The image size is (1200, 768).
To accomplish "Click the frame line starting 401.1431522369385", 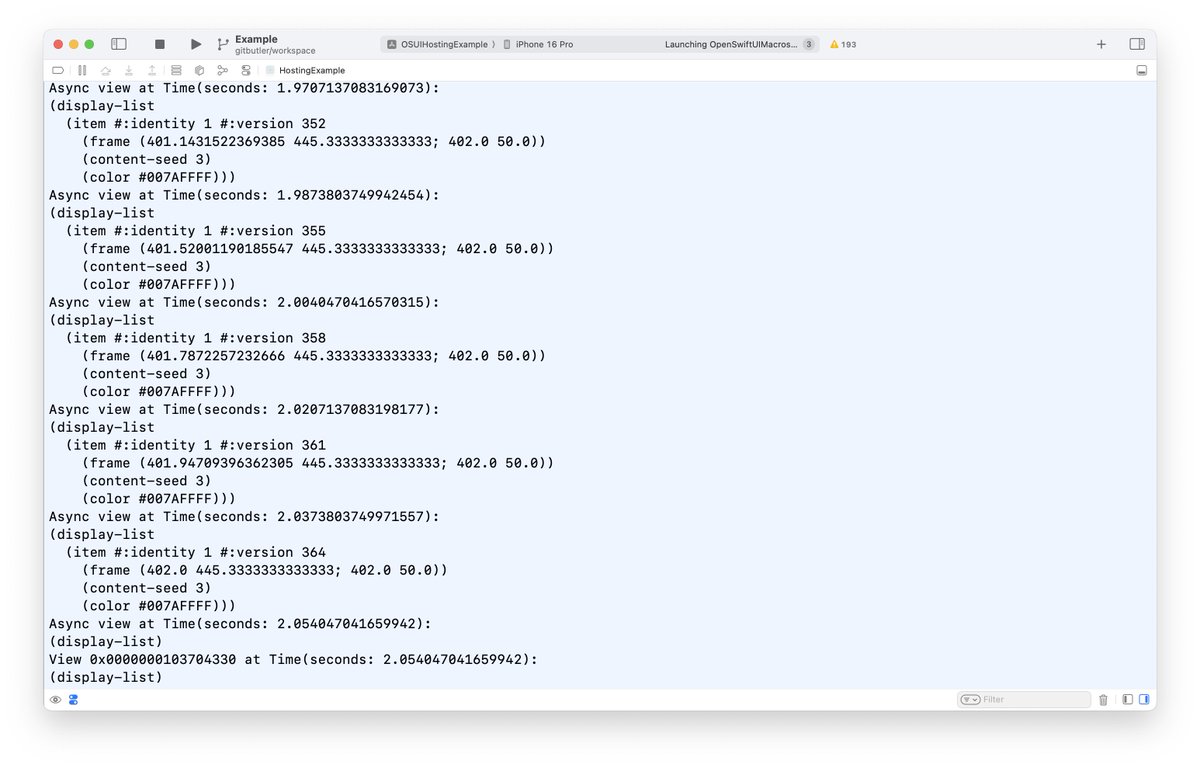I will [314, 142].
